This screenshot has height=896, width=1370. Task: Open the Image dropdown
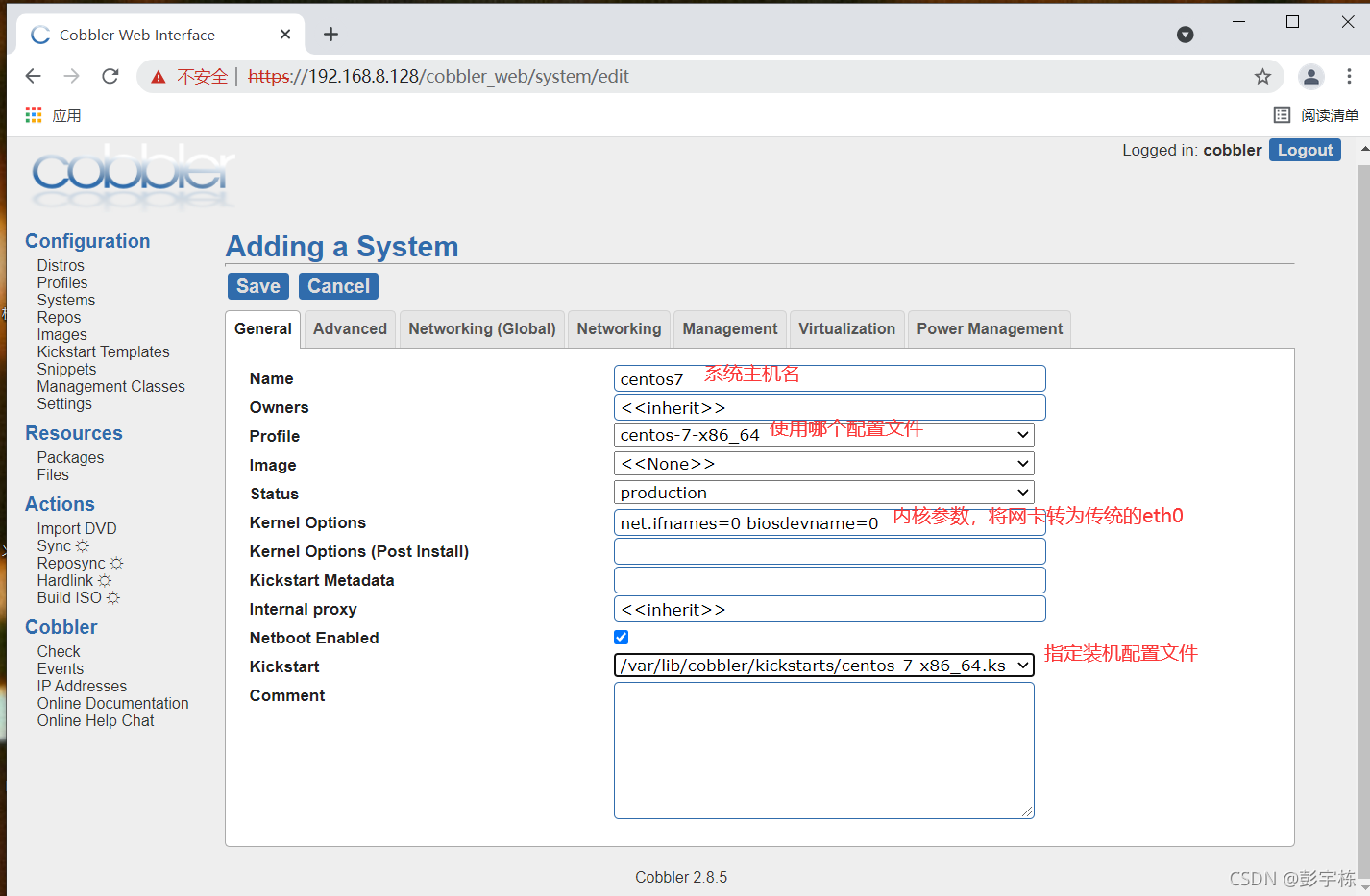pyautogui.click(x=824, y=464)
